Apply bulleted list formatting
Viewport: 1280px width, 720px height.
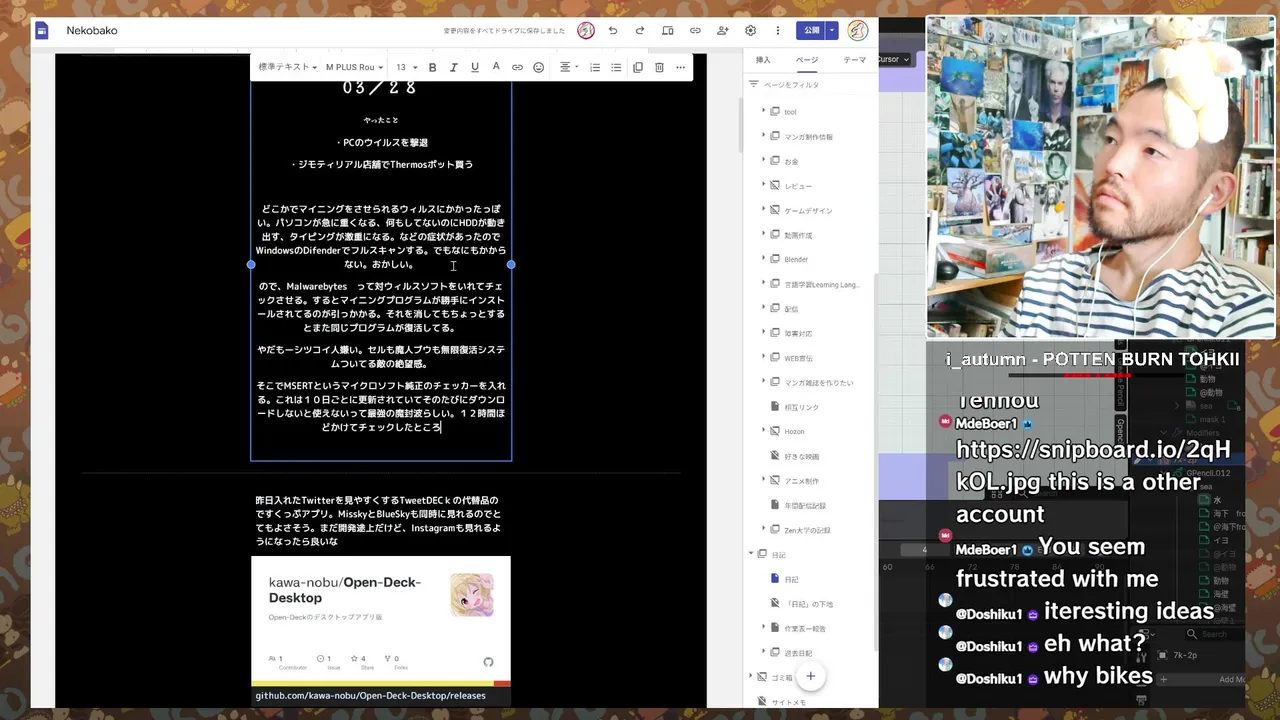pos(616,67)
